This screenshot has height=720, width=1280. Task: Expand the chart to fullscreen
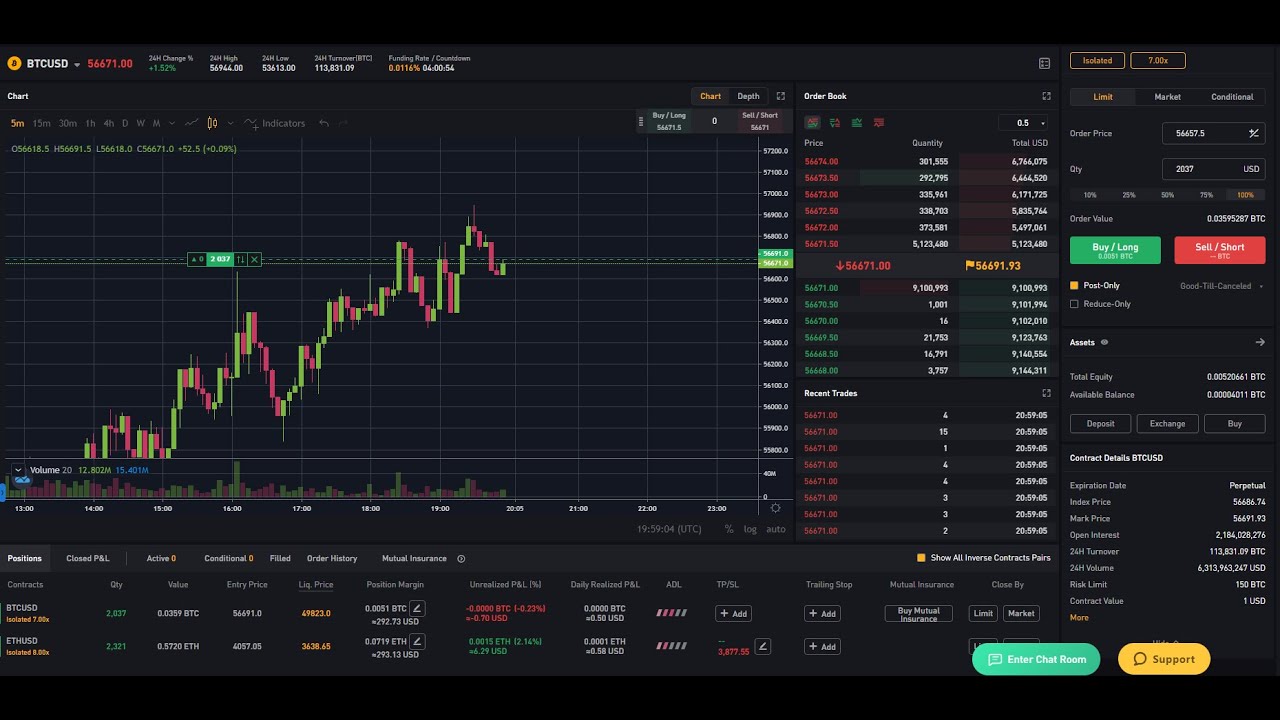pyautogui.click(x=781, y=96)
